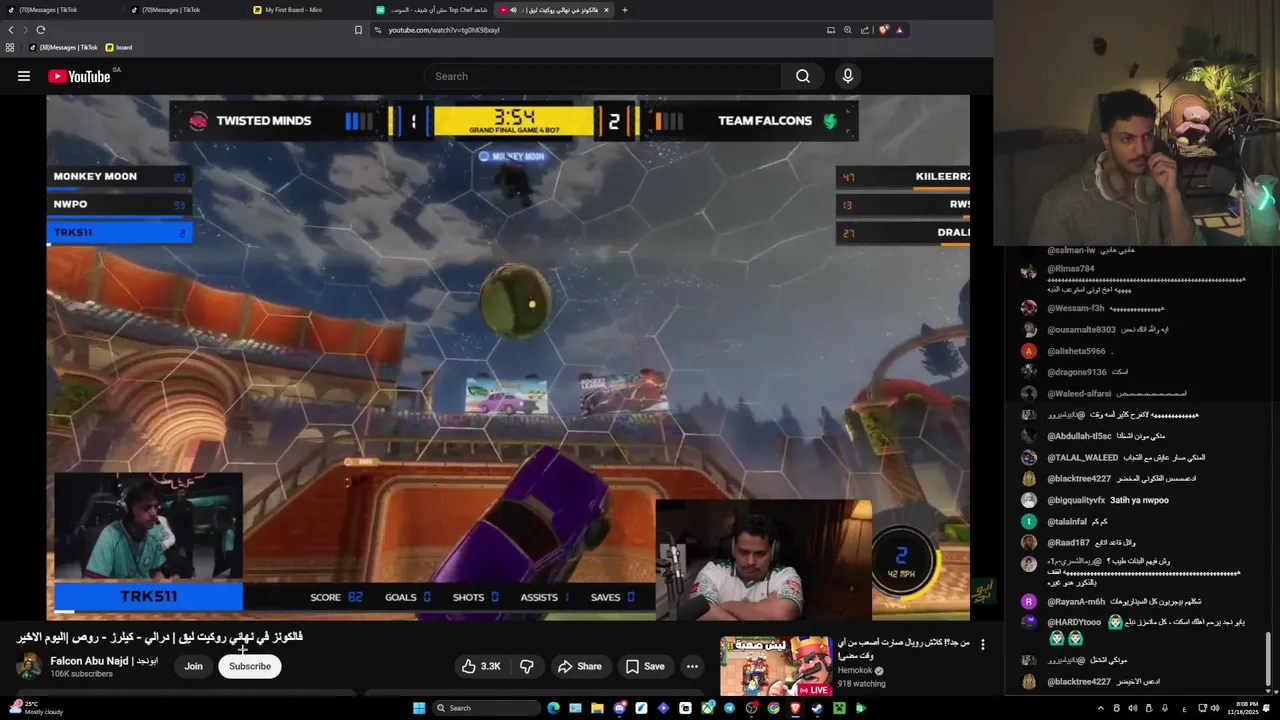Click @alisheta5966 avatar in live chat
The height and width of the screenshot is (720, 1280).
[1029, 351]
